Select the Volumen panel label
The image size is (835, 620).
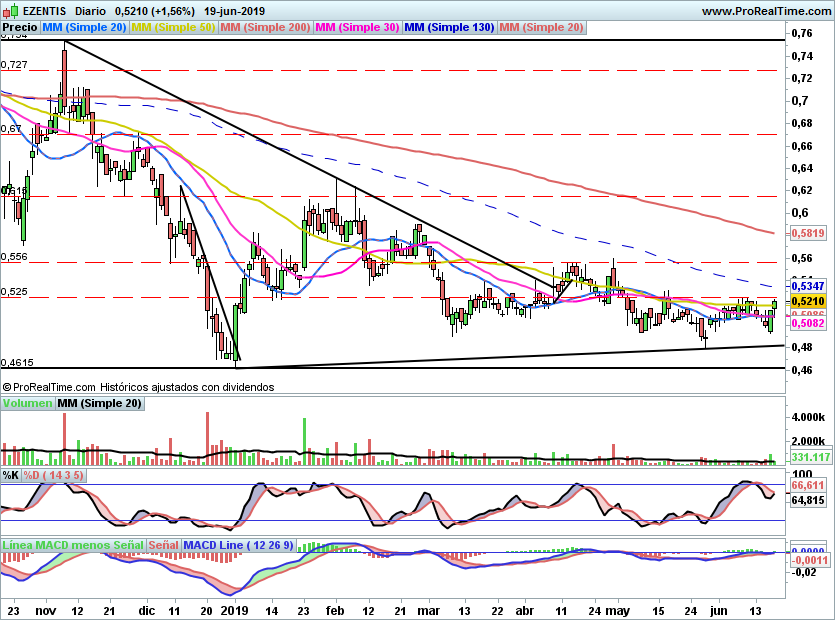click(x=27, y=404)
